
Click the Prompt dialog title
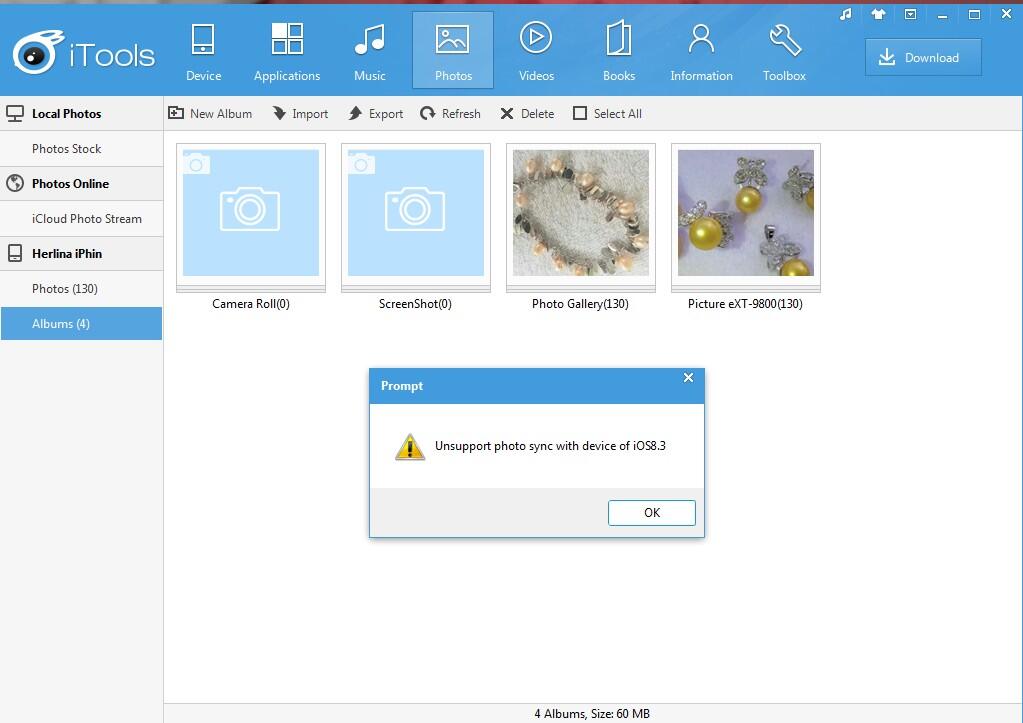pyautogui.click(x=402, y=386)
